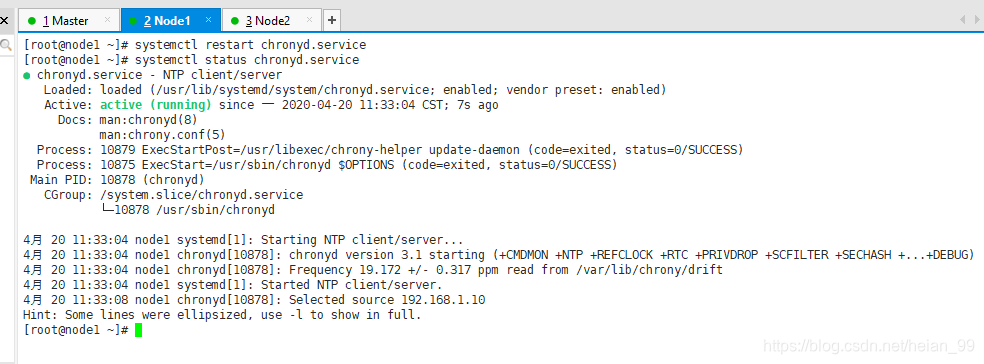Screen dimensions: 984x364
Task: Click the green dot before chronyd.service
Action: 26,75
